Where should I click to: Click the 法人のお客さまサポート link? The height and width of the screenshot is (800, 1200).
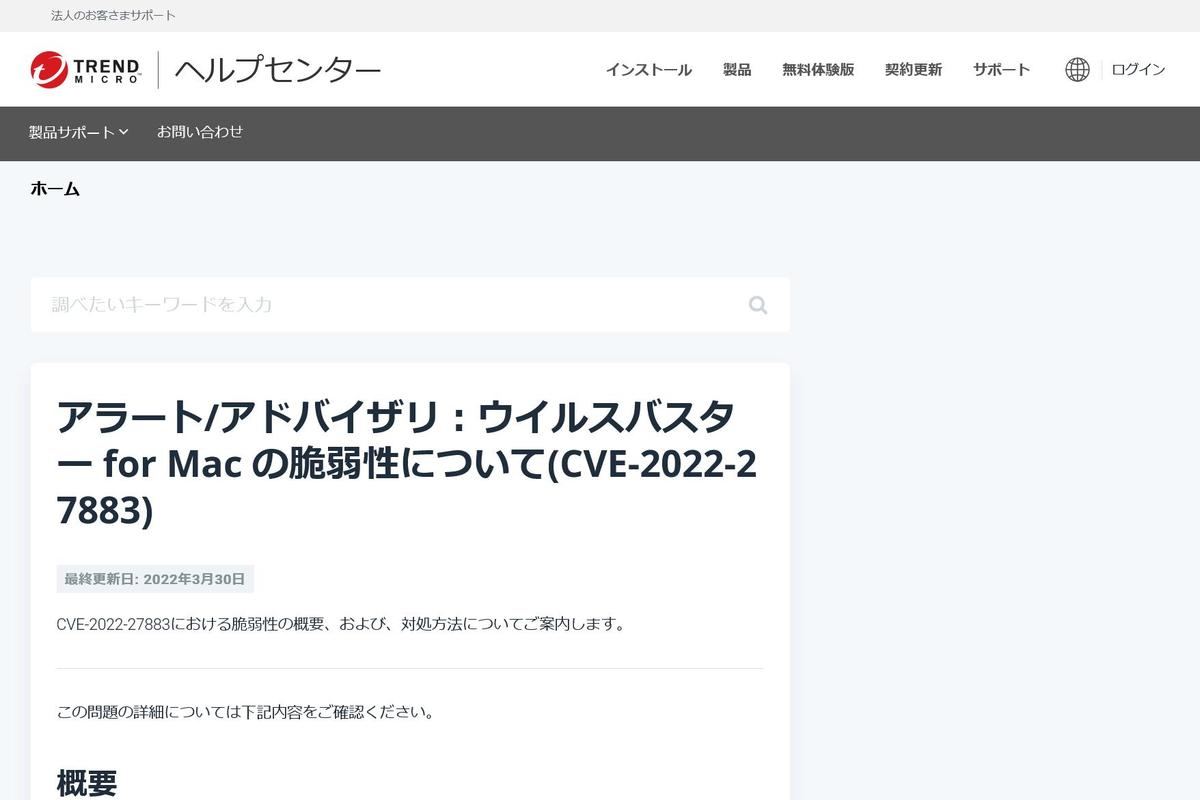coord(113,16)
